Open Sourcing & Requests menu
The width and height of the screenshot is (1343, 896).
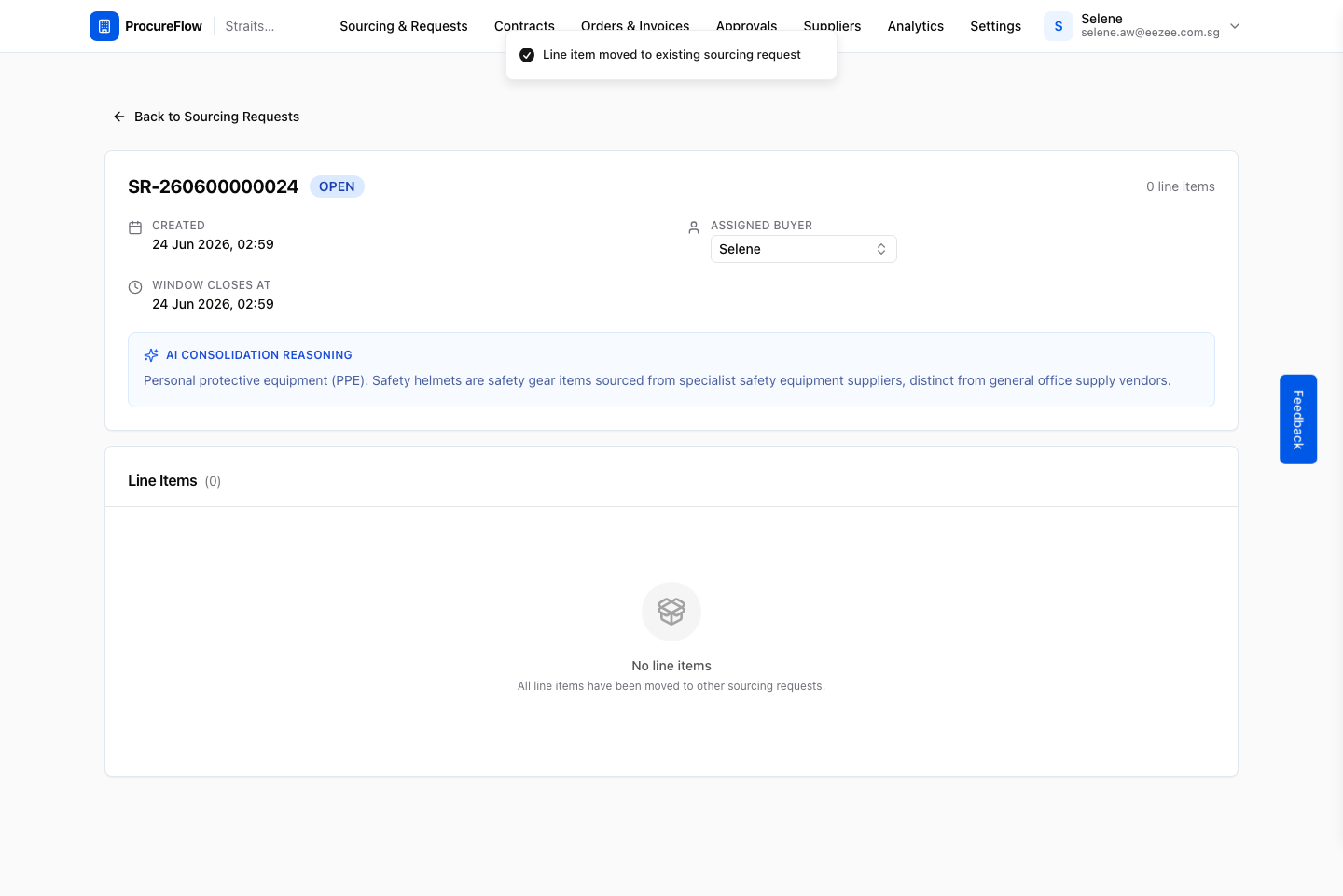404,26
